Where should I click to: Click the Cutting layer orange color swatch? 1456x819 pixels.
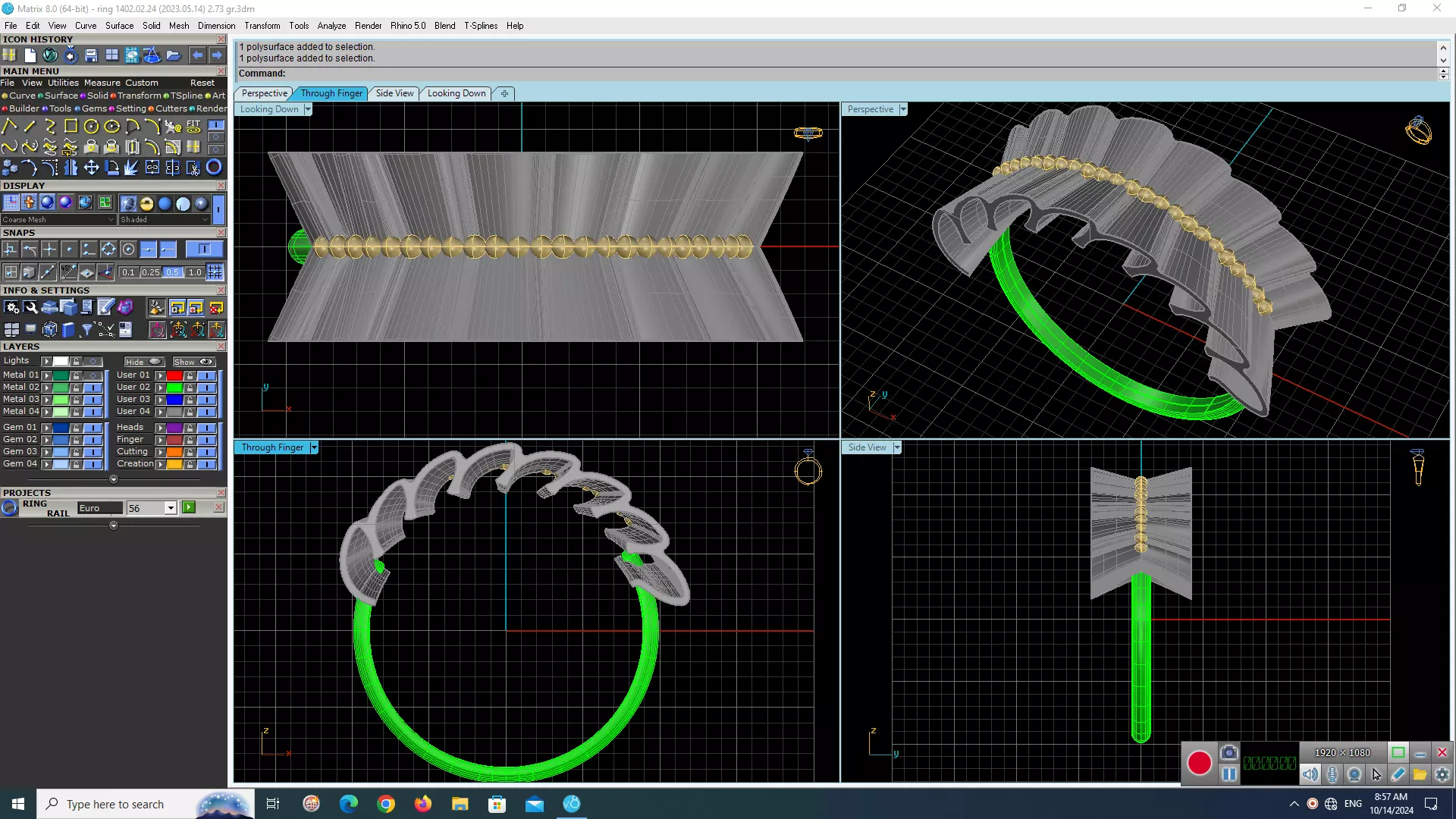[x=174, y=452]
